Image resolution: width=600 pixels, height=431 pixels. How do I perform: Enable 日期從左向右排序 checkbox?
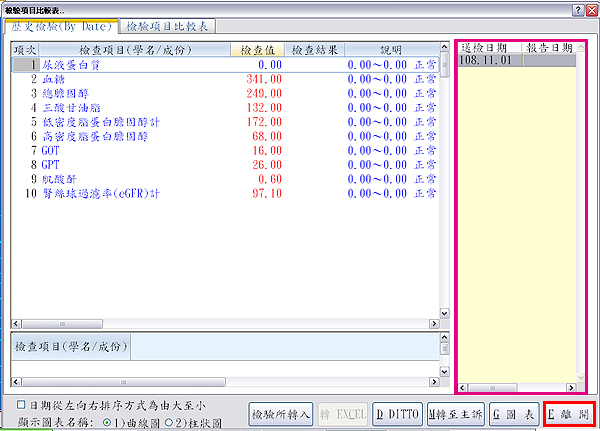pyautogui.click(x=23, y=405)
